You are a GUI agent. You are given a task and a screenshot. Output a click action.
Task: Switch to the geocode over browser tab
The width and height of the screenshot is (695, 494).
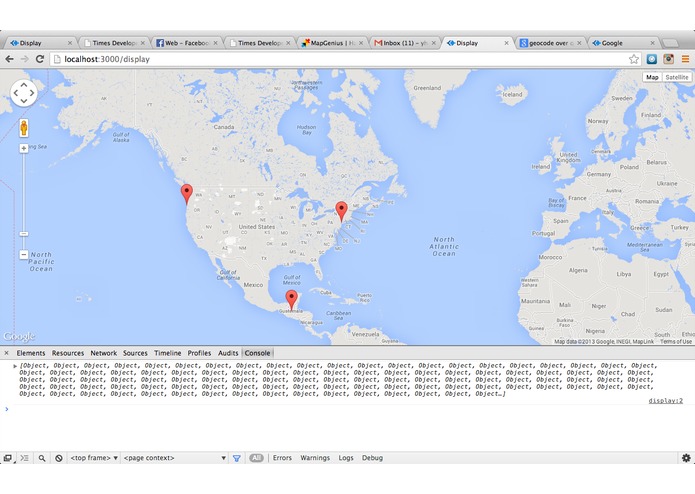(551, 43)
